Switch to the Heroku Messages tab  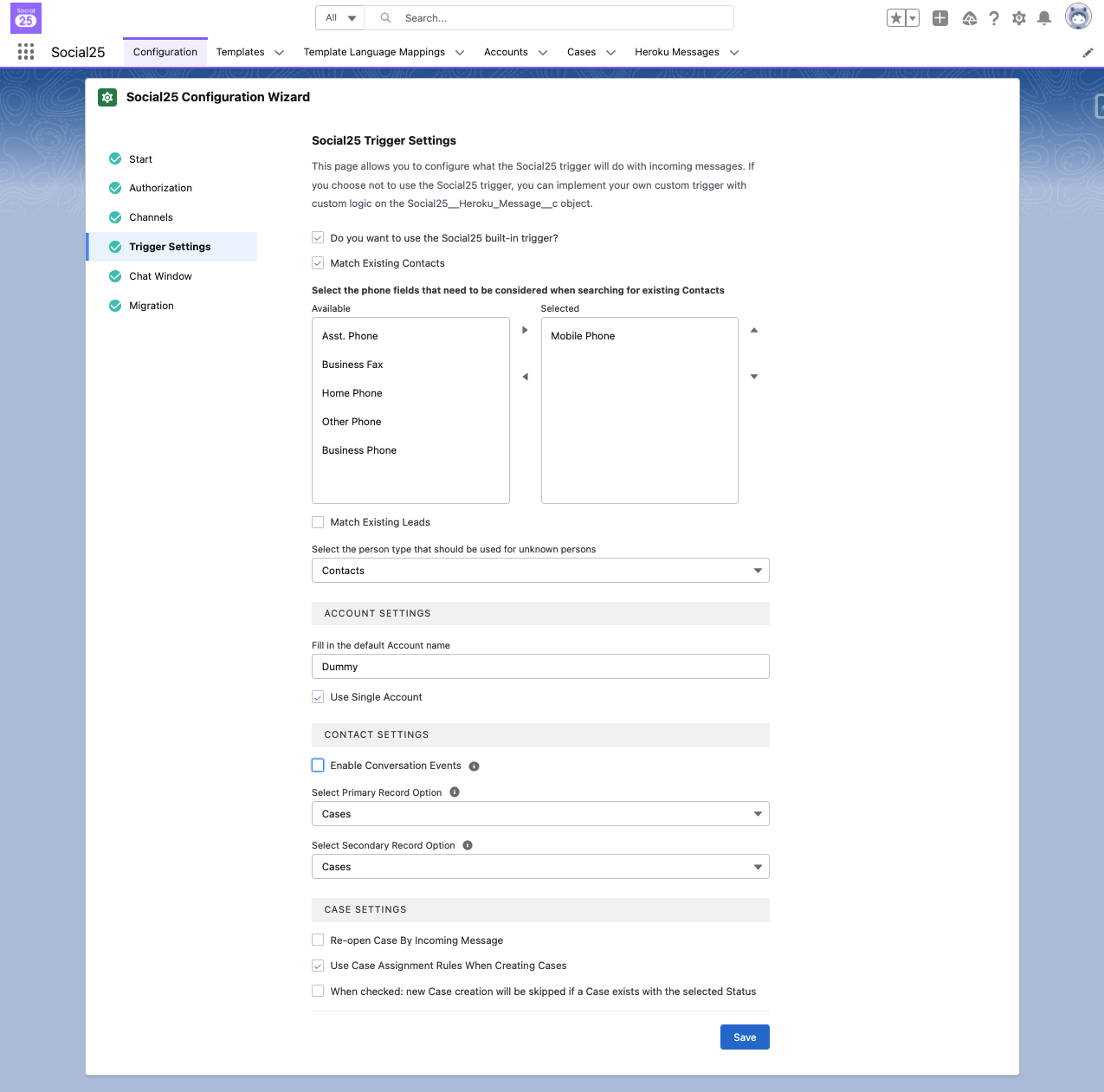[x=676, y=52]
